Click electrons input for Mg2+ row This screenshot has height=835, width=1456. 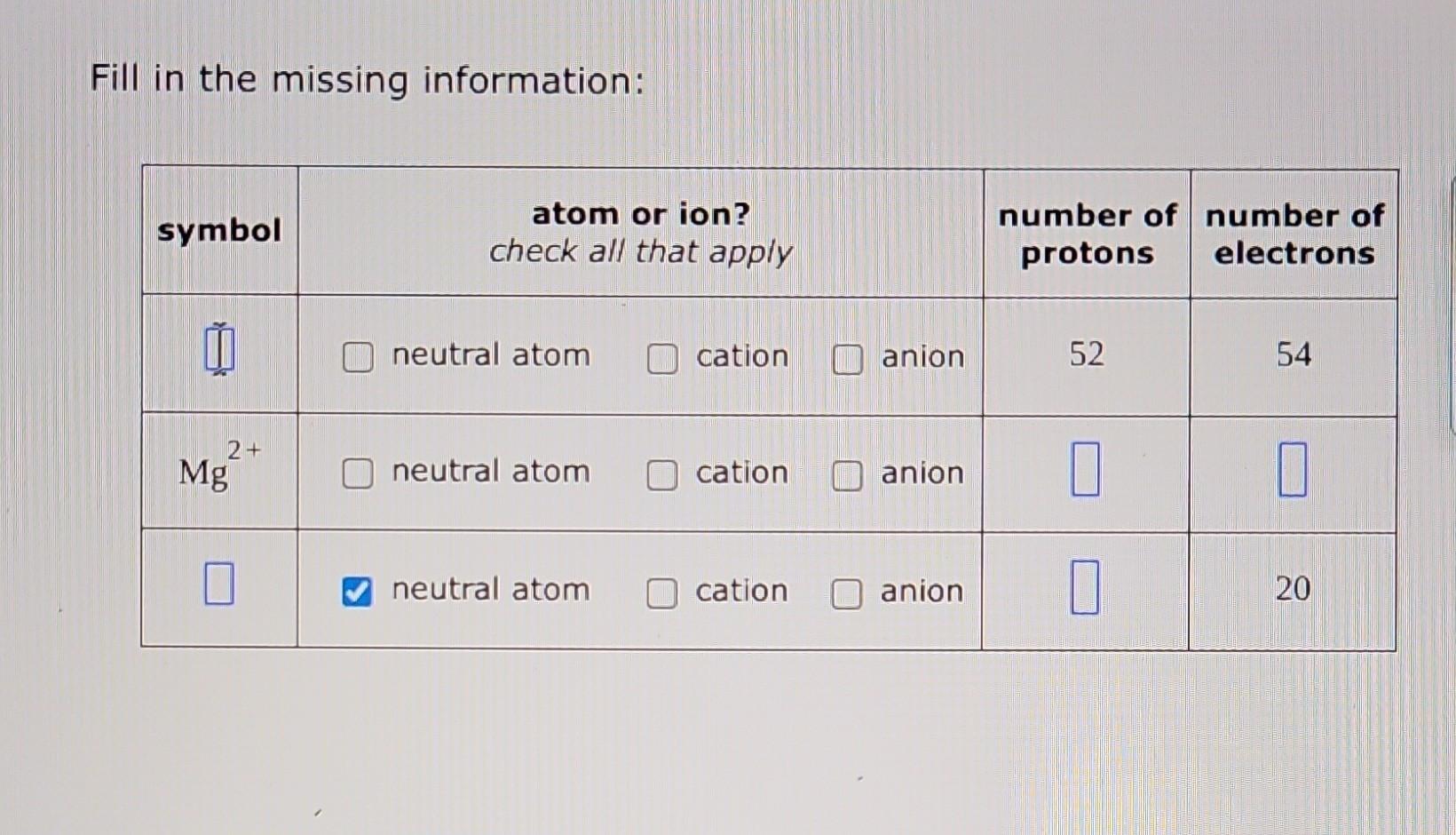click(x=1292, y=470)
